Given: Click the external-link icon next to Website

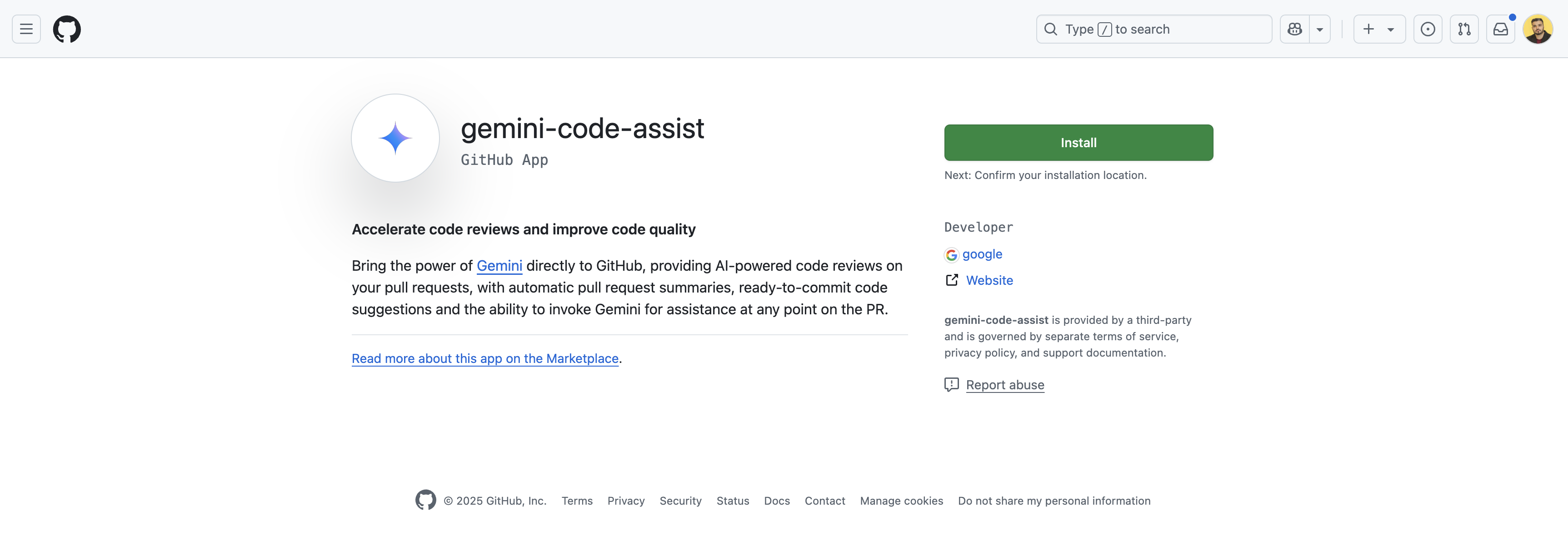Looking at the screenshot, I should (952, 280).
